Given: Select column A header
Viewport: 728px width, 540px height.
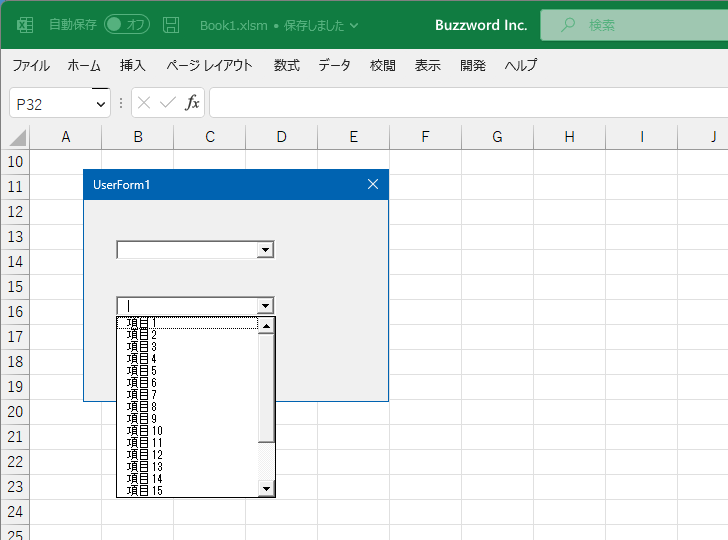Looking at the screenshot, I should click(65, 137).
